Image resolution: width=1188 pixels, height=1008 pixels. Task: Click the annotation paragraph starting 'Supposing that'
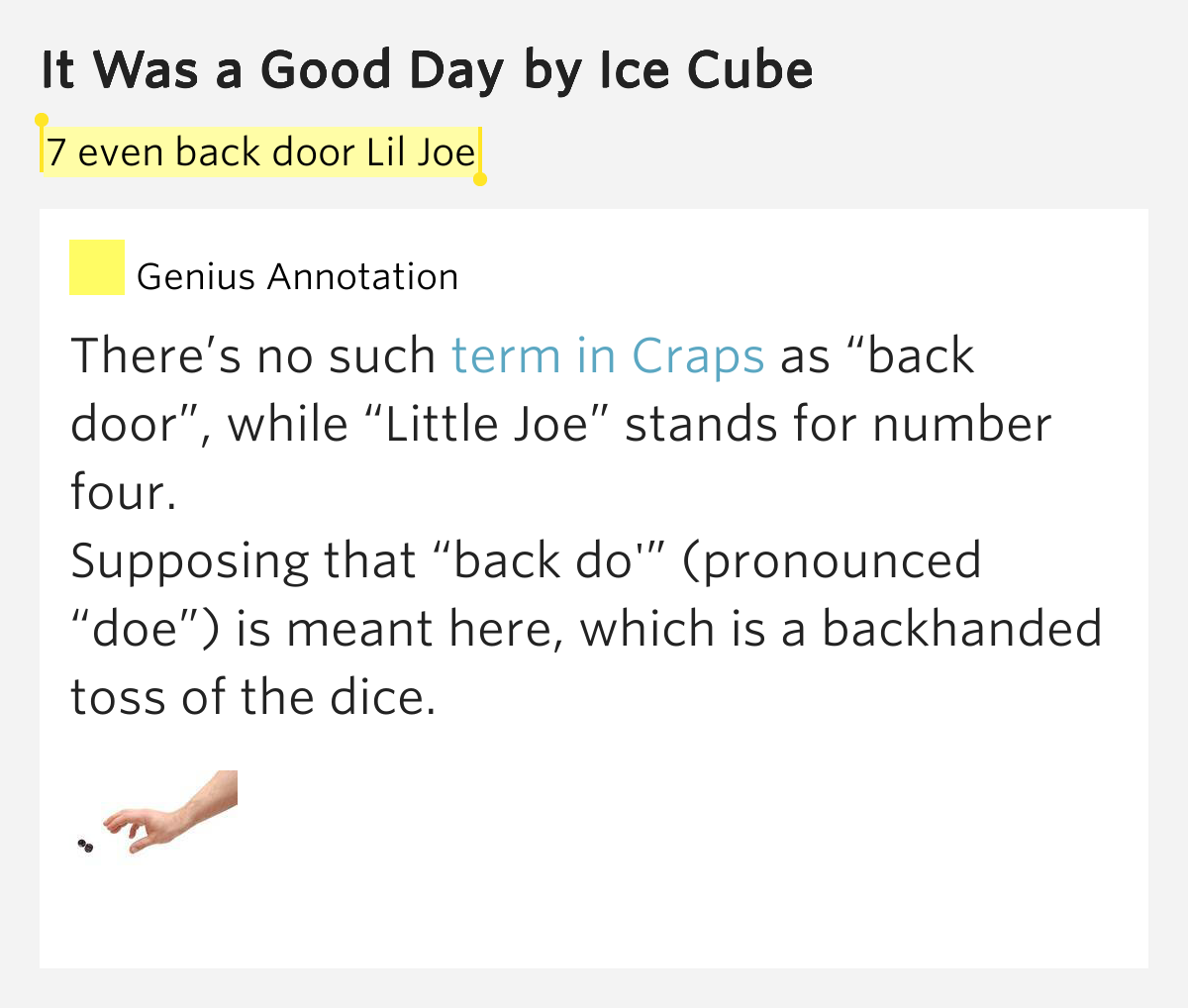click(x=586, y=629)
